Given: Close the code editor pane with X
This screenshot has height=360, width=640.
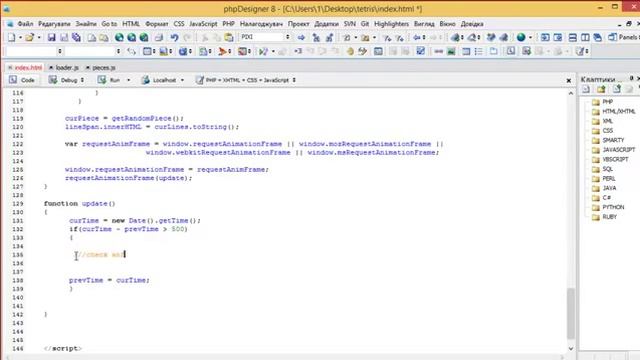Looking at the screenshot, I should click(x=569, y=81).
